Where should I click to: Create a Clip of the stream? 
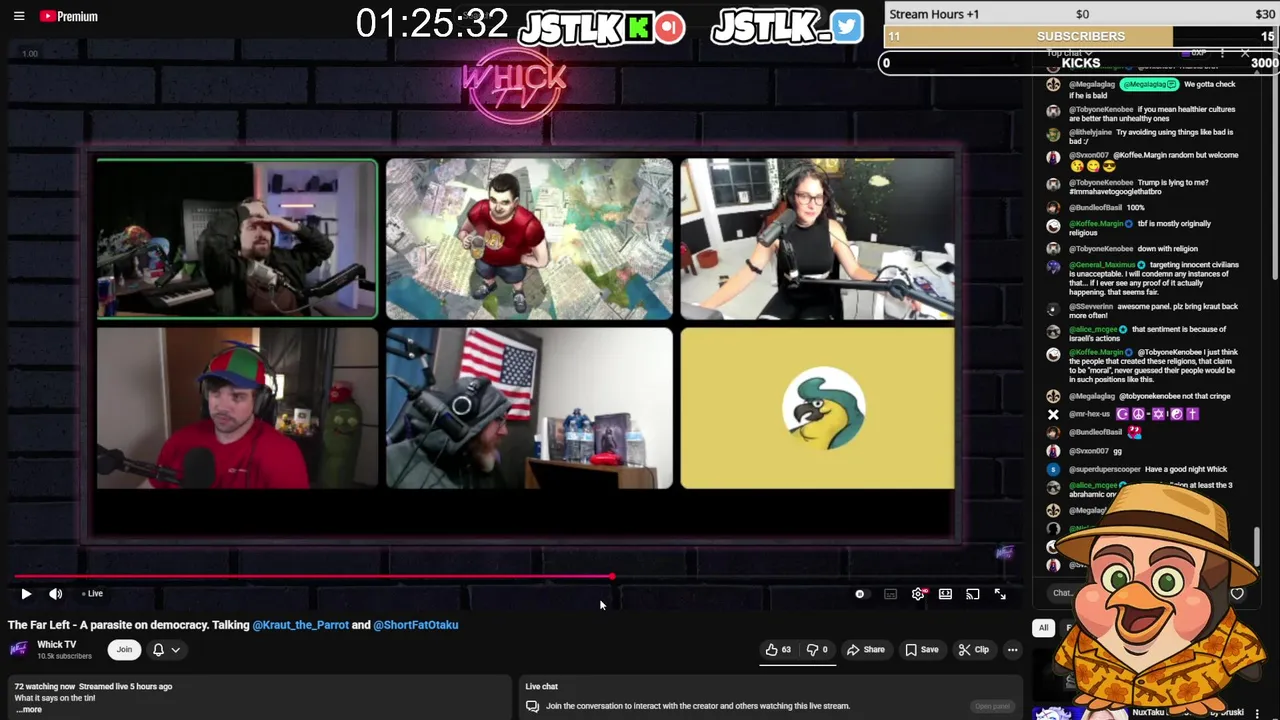point(973,650)
